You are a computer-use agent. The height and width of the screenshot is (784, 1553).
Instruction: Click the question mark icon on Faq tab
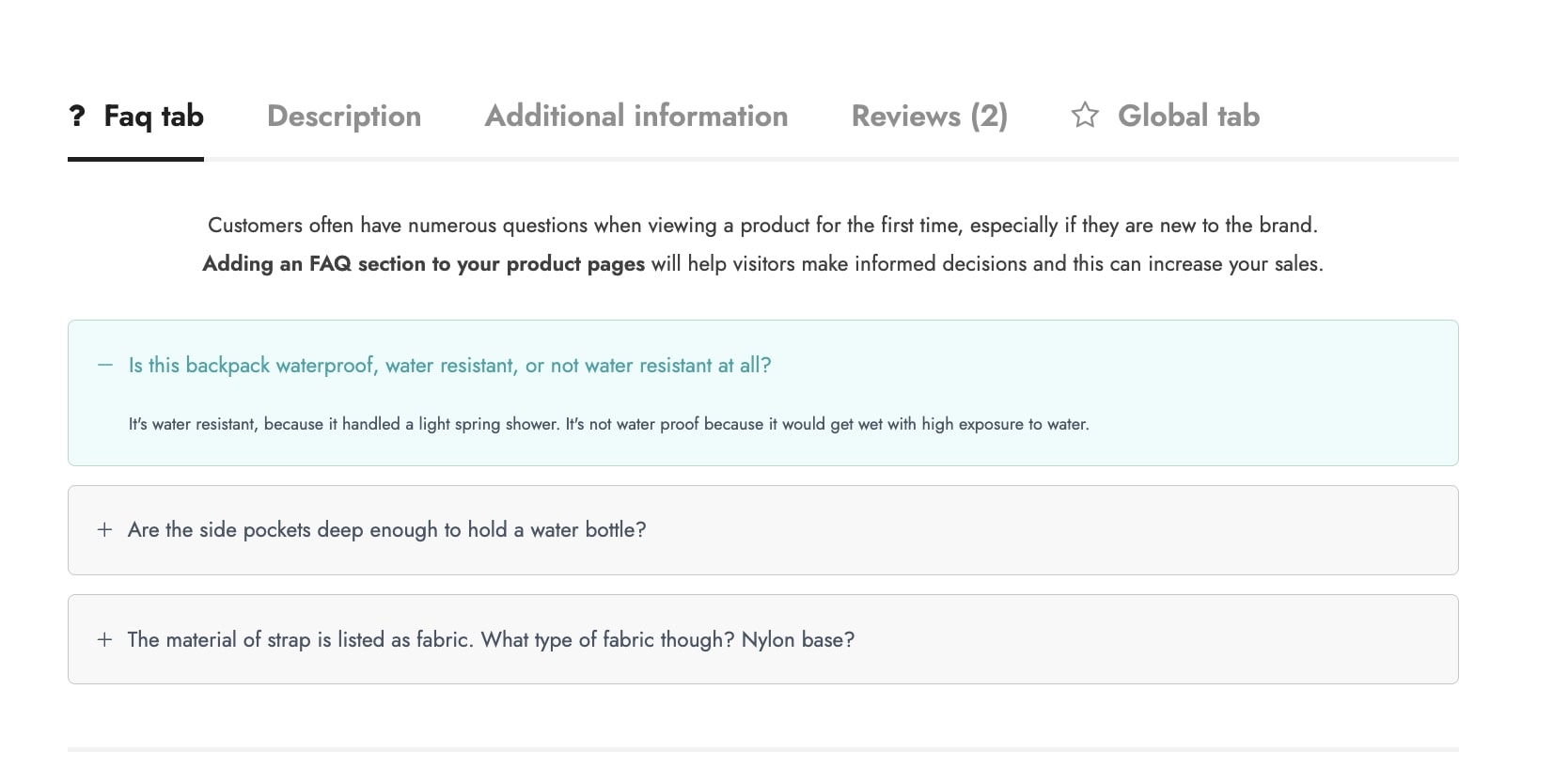77,117
